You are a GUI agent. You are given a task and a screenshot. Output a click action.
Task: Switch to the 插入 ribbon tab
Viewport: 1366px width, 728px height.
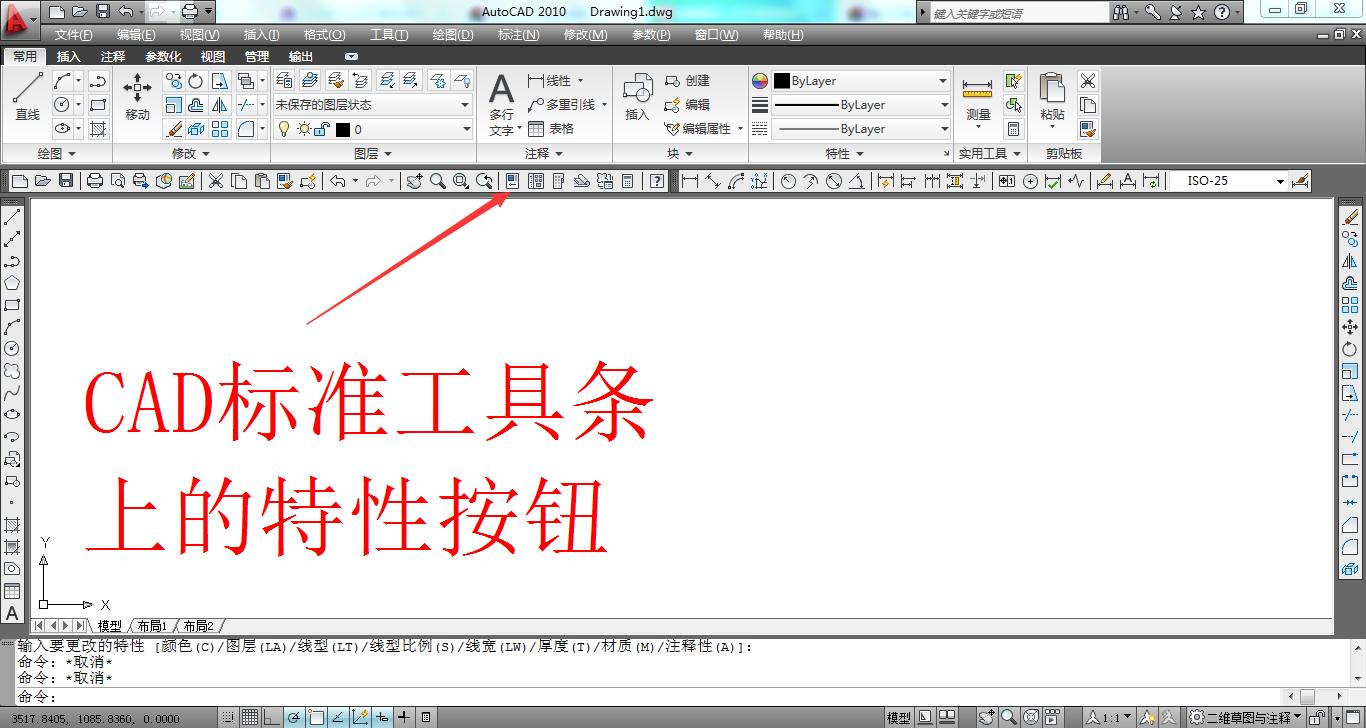[69, 56]
